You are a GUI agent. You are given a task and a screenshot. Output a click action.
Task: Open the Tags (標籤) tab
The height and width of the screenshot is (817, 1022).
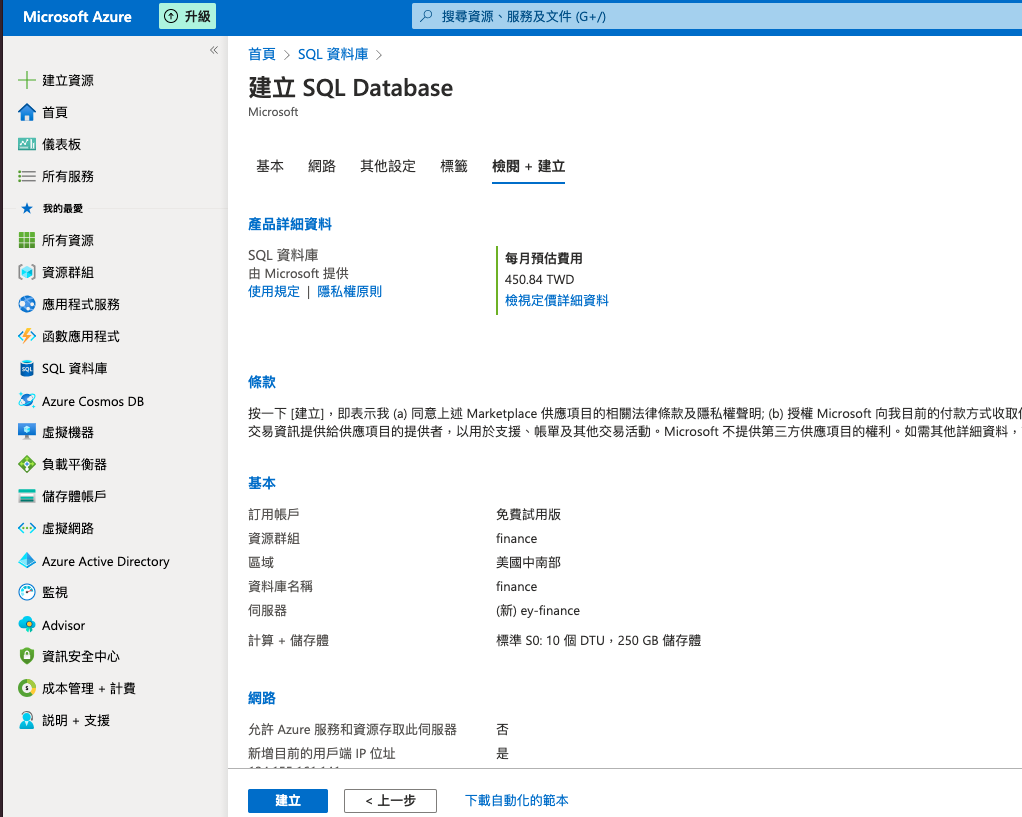coord(454,166)
